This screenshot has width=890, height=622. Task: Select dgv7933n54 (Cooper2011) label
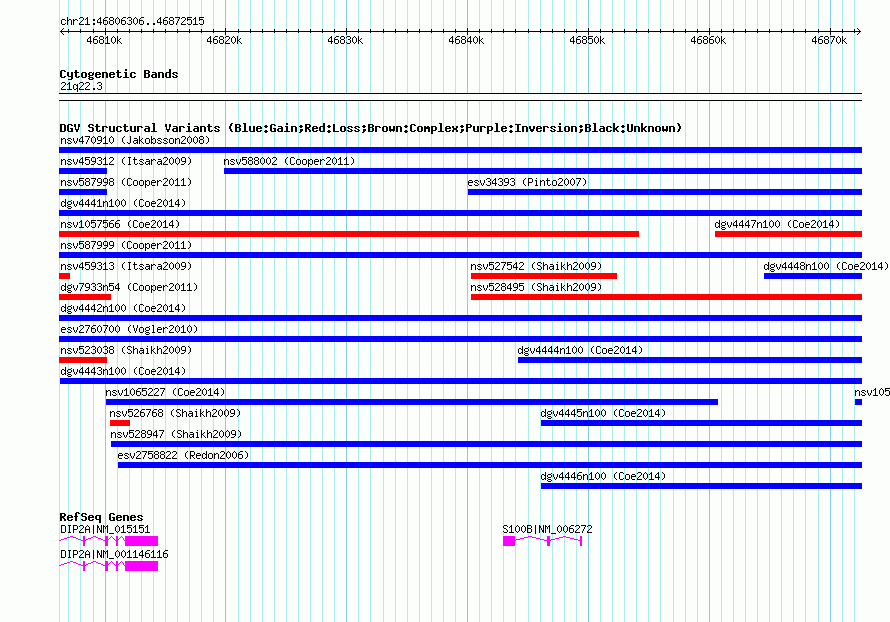click(x=129, y=287)
